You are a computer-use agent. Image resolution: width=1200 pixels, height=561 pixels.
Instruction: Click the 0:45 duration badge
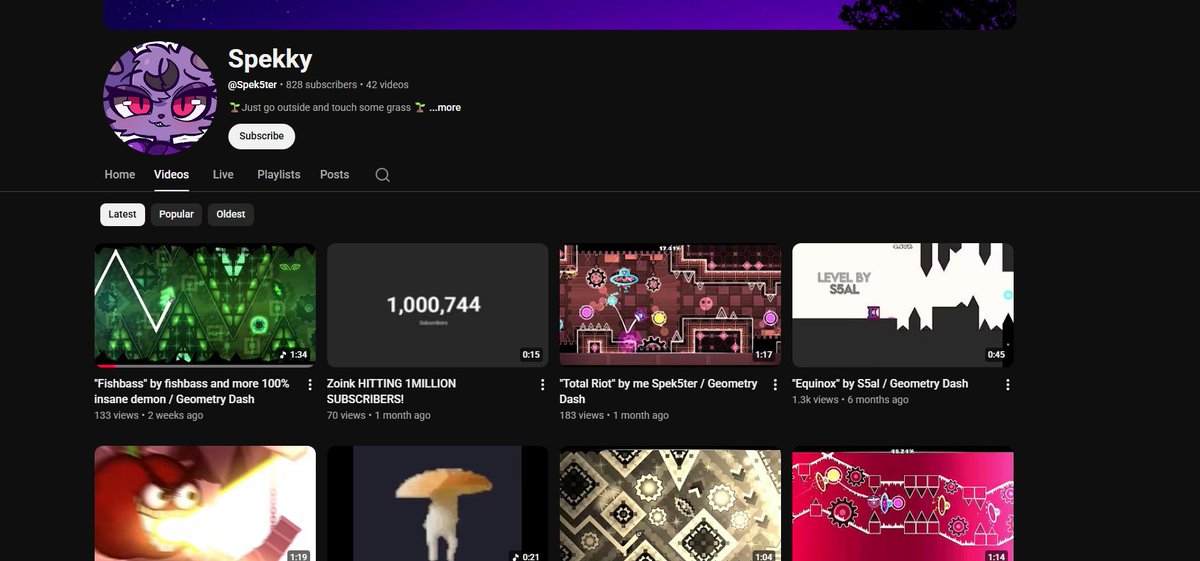click(996, 354)
